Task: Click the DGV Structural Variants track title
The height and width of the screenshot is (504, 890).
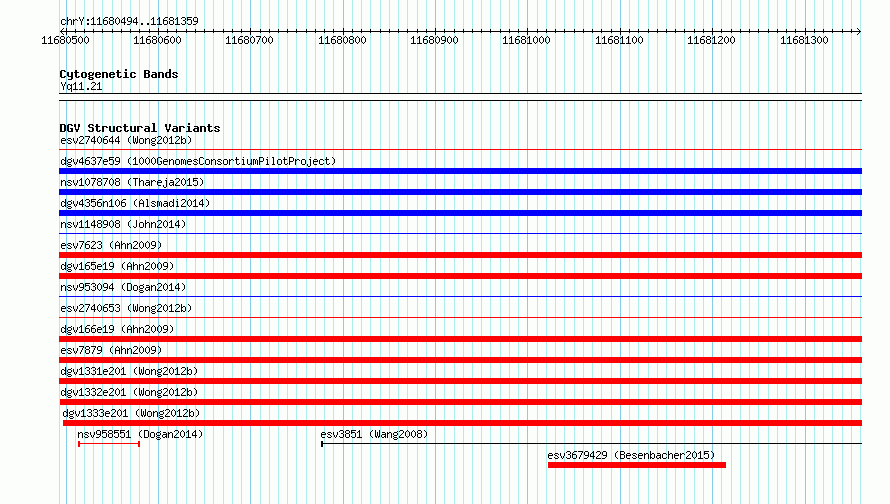Action: 140,128
